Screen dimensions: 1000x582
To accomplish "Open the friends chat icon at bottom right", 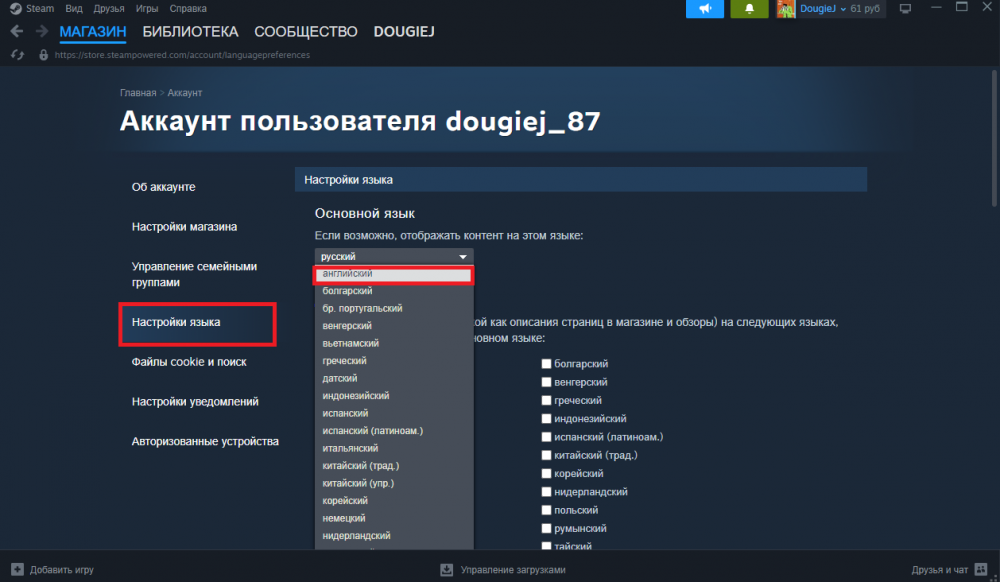I will pyautogui.click(x=981, y=569).
